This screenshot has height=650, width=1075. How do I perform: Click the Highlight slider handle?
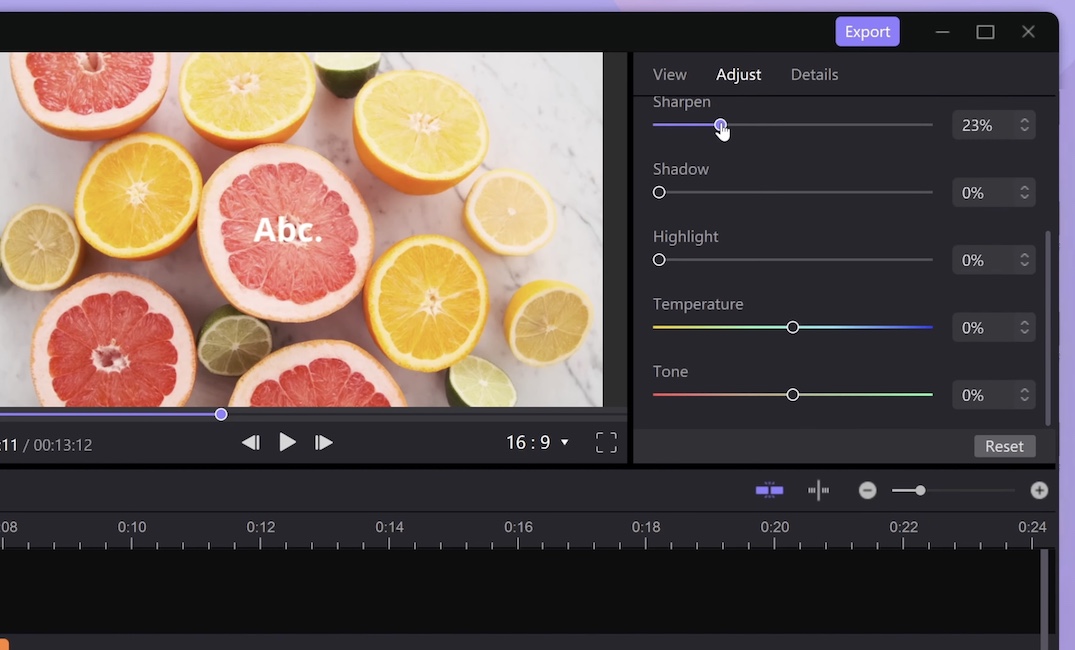(659, 260)
